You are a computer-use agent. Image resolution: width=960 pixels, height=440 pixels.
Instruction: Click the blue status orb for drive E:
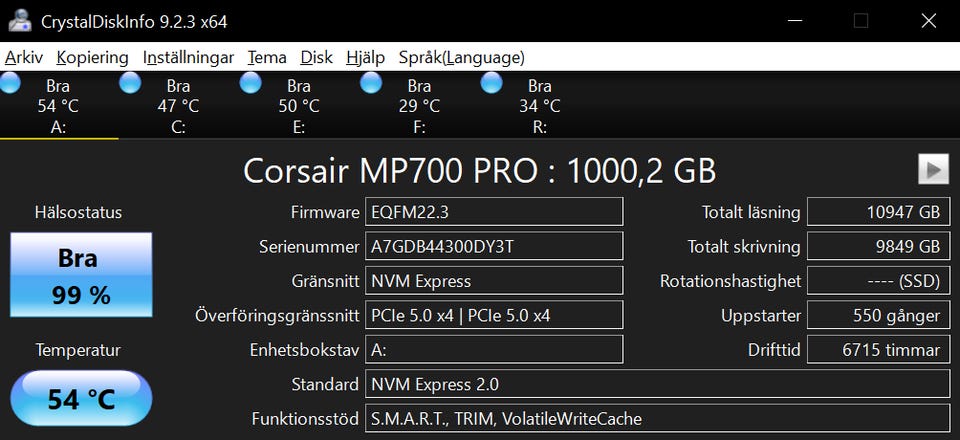pyautogui.click(x=250, y=83)
